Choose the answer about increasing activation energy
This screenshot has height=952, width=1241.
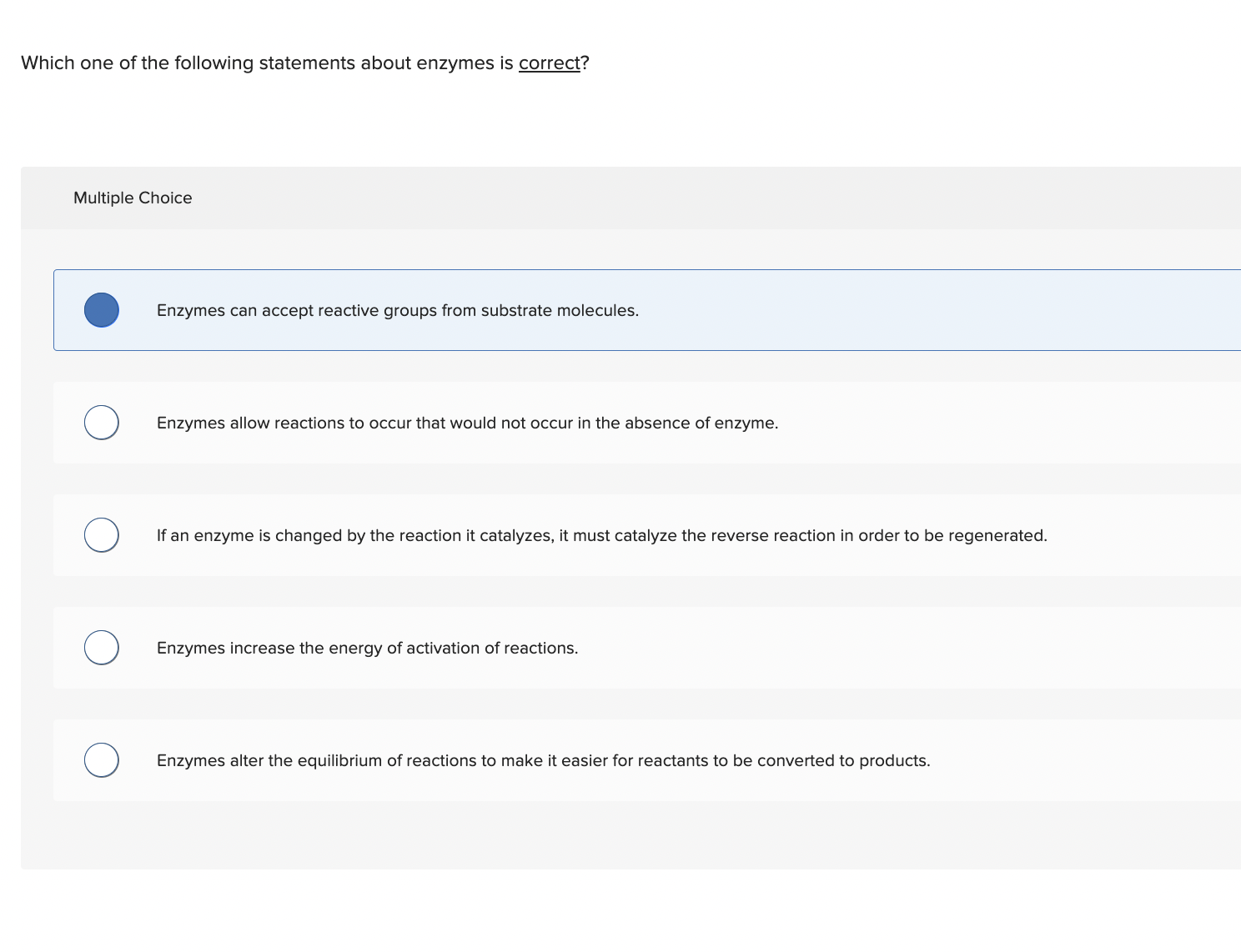pyautogui.click(x=367, y=647)
